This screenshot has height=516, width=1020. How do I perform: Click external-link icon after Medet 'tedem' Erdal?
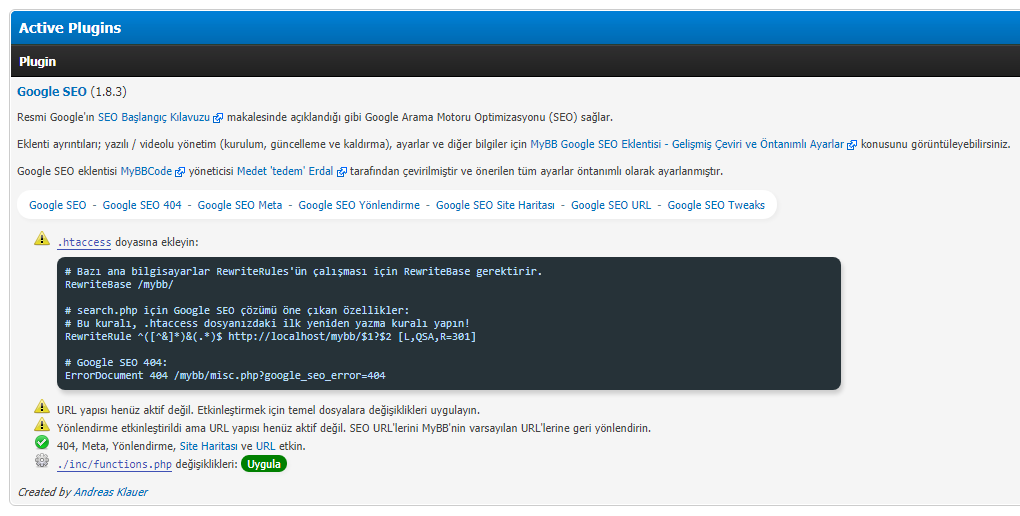tap(342, 172)
